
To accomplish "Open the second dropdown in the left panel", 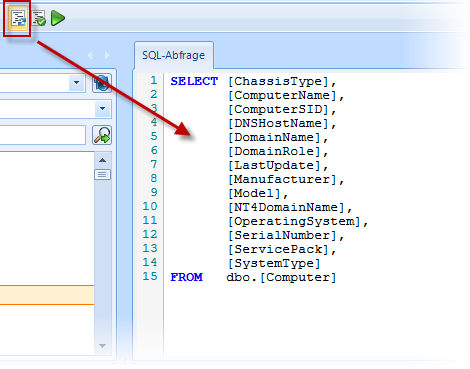I will (102, 109).
